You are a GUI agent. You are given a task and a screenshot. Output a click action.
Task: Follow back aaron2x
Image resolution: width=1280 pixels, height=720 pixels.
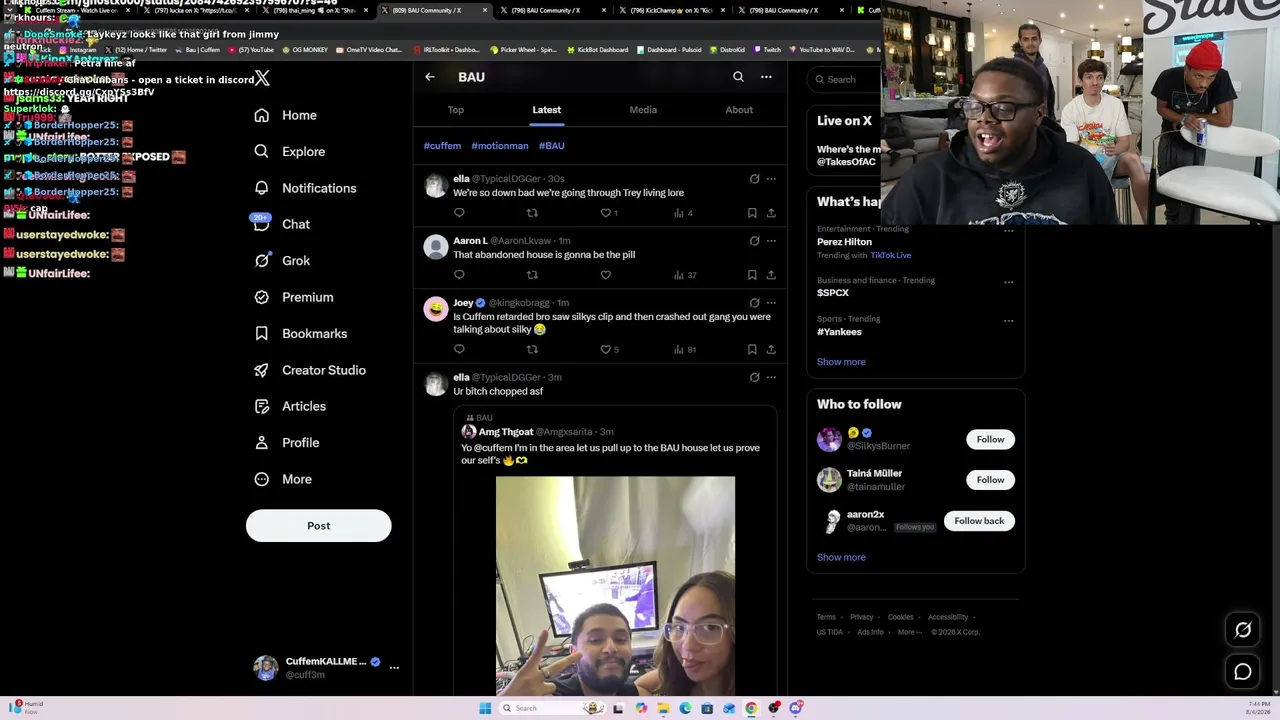979,521
